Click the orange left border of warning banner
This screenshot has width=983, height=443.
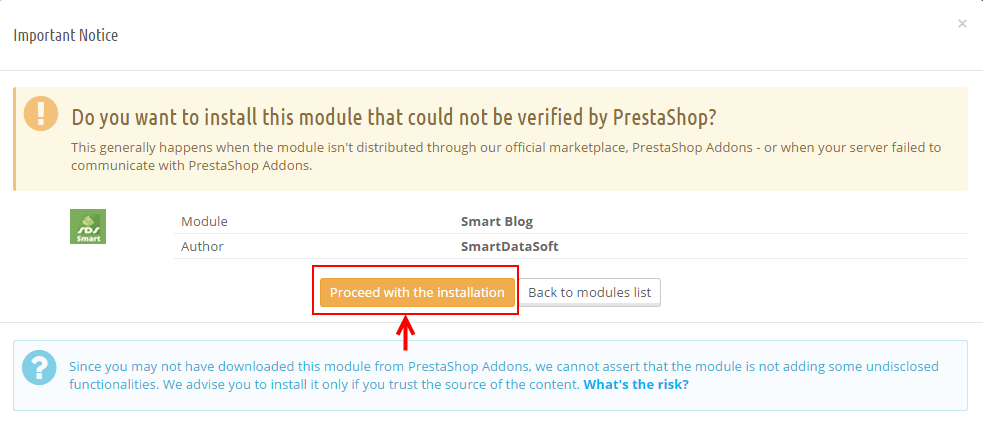(x=15, y=139)
